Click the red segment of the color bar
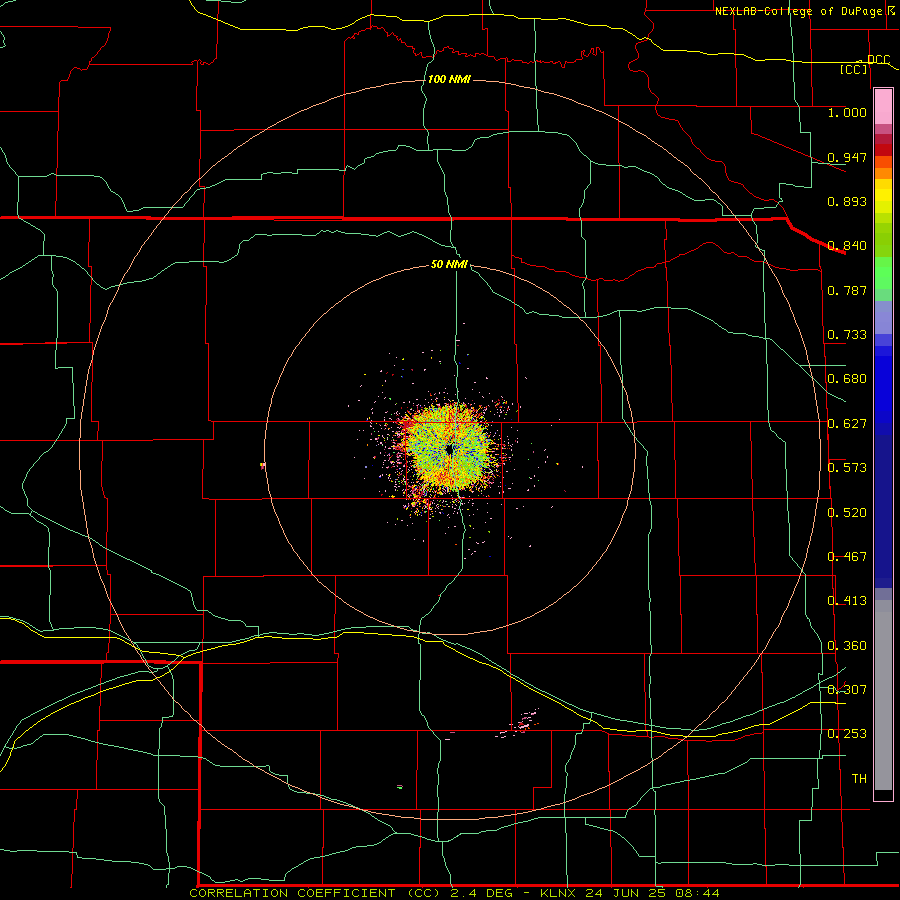 tap(883, 150)
